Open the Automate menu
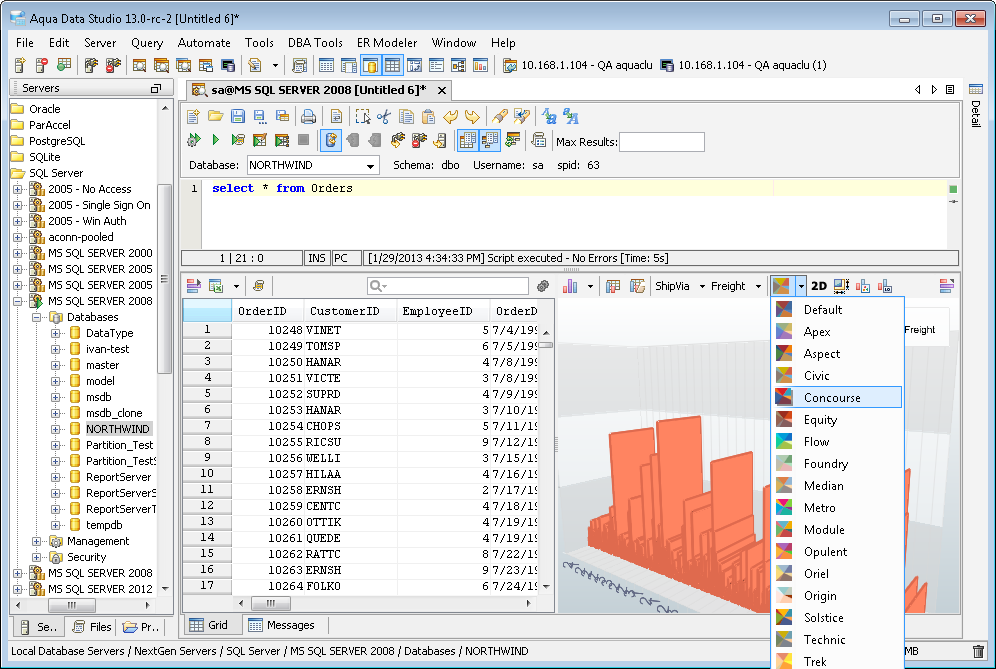The width and height of the screenshot is (996, 669). click(x=204, y=43)
